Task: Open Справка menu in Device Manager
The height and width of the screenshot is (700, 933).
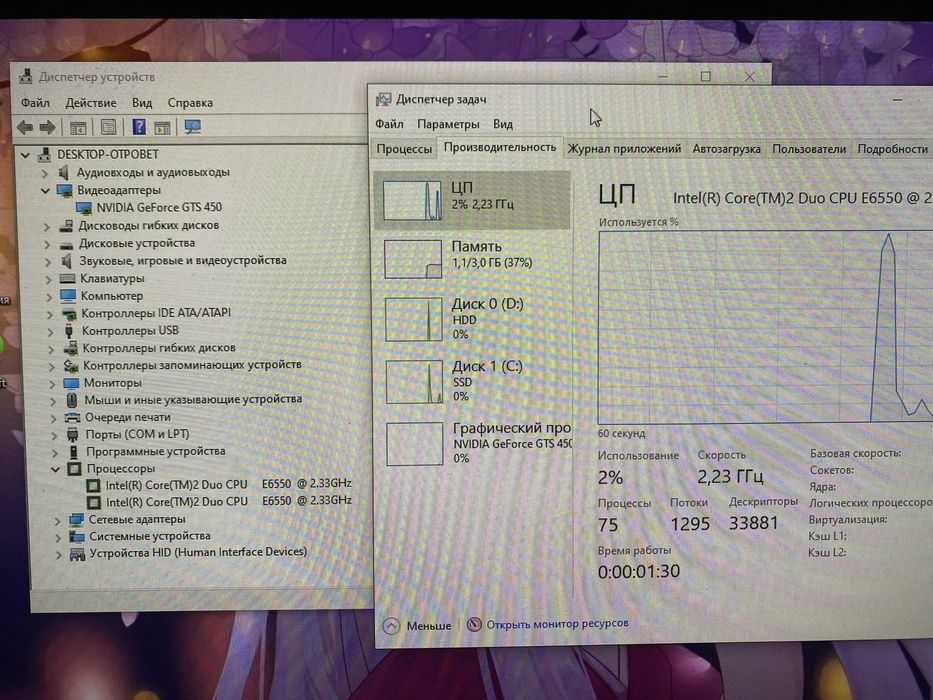Action: [x=190, y=102]
